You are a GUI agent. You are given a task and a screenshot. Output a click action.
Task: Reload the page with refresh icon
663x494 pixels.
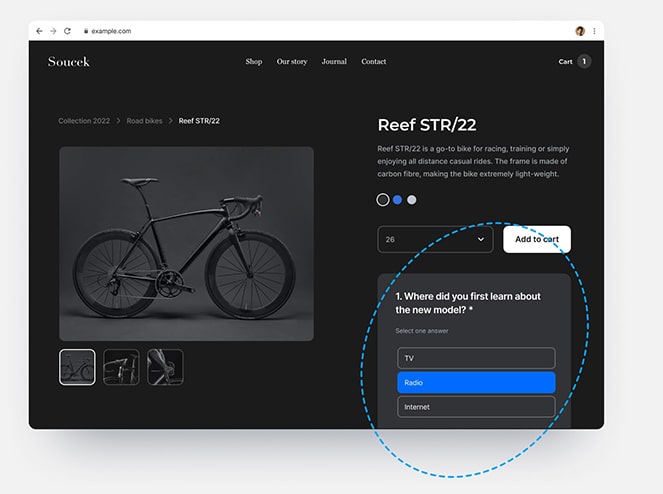(x=67, y=31)
